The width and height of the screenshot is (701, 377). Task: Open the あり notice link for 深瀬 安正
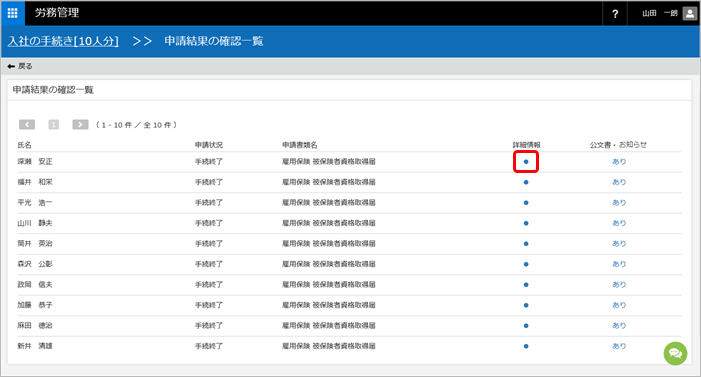point(619,162)
